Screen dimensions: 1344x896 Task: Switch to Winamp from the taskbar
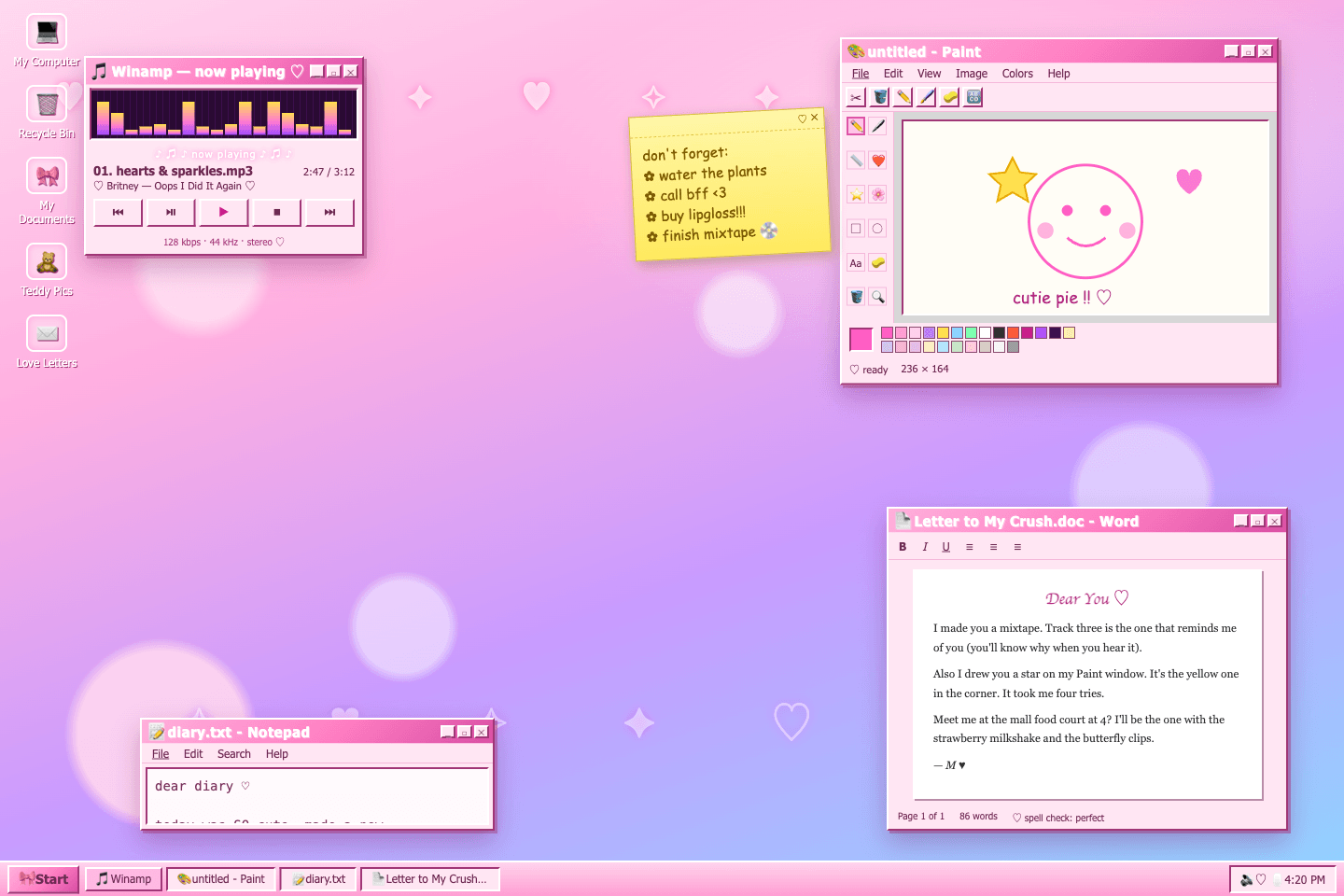(x=123, y=879)
